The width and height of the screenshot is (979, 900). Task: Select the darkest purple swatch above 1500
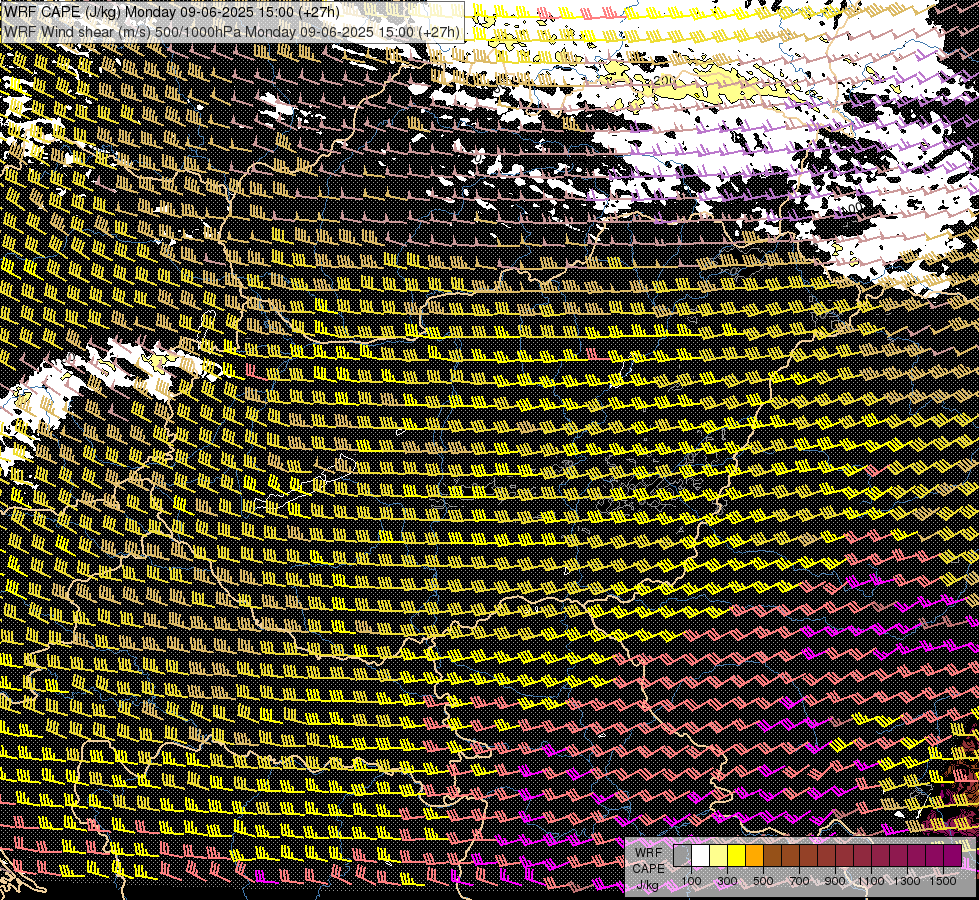952,856
